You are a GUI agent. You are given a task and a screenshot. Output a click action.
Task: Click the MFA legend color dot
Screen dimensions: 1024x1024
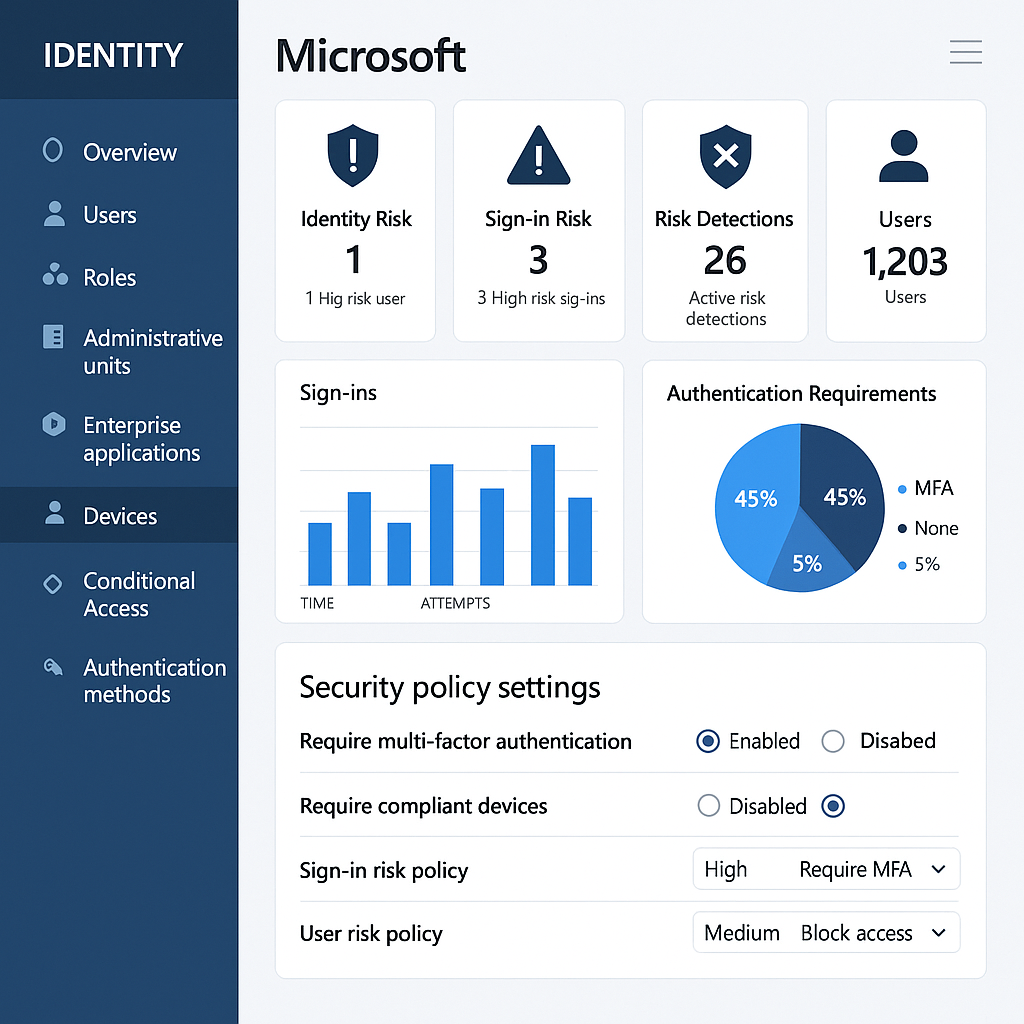coord(902,489)
